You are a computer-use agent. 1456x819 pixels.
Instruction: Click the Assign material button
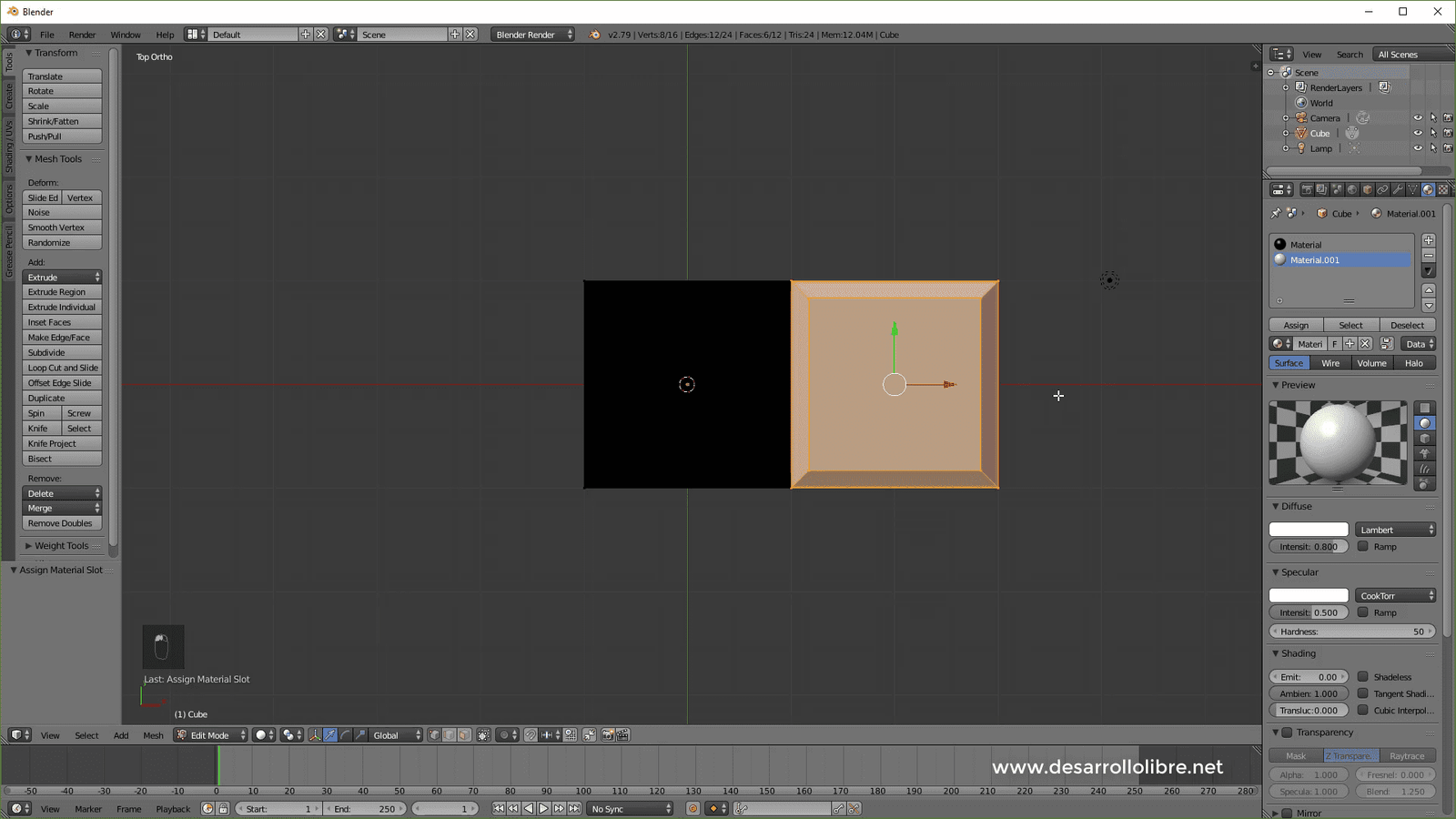(1296, 325)
